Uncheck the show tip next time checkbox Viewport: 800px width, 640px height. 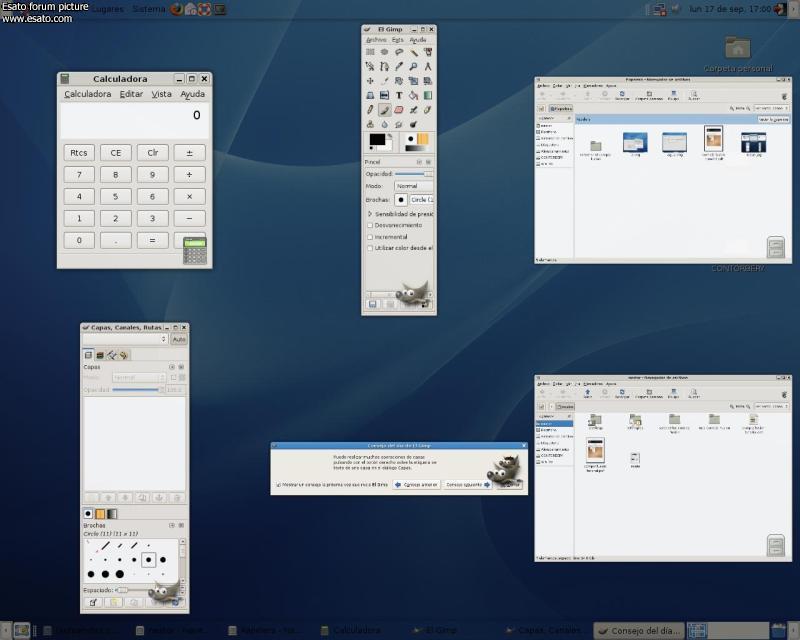point(278,484)
